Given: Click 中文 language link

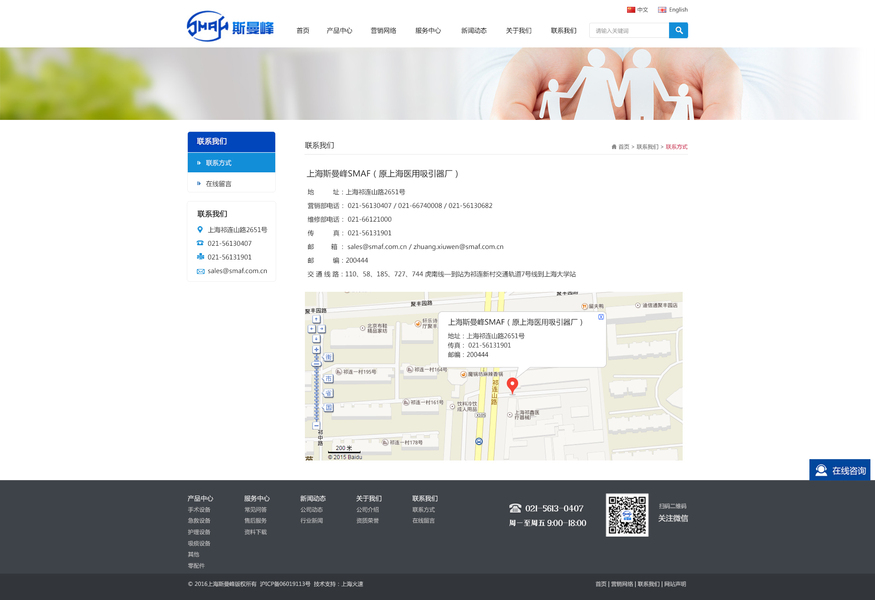Looking at the screenshot, I should pos(643,9).
